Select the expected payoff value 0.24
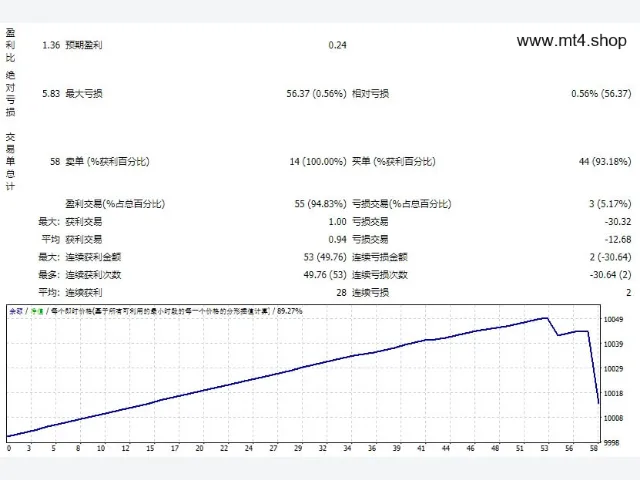 (x=337, y=45)
